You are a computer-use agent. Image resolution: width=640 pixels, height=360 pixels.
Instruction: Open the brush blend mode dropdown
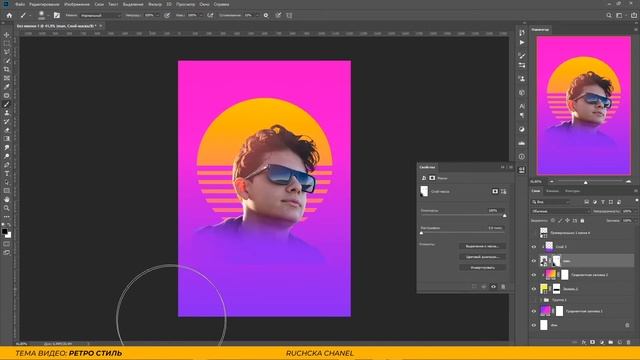pyautogui.click(x=100, y=16)
